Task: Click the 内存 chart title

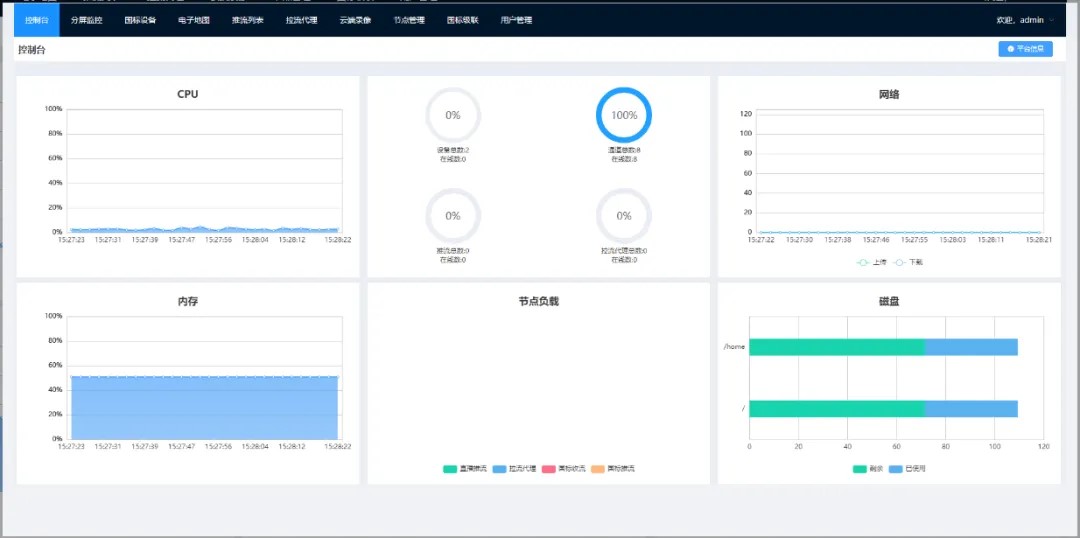Action: [x=187, y=302]
